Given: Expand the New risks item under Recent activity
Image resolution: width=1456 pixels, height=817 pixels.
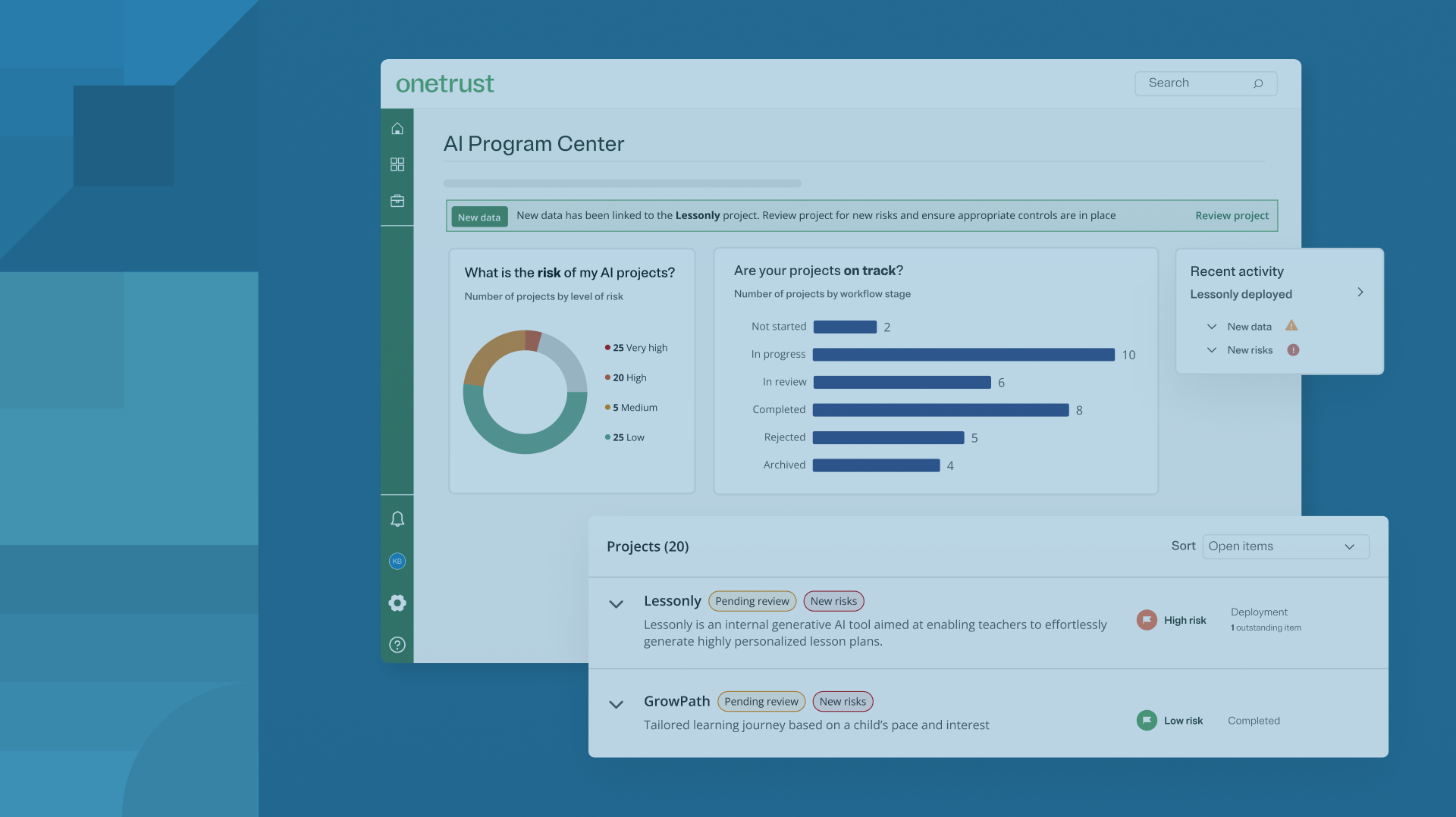Looking at the screenshot, I should (x=1211, y=350).
